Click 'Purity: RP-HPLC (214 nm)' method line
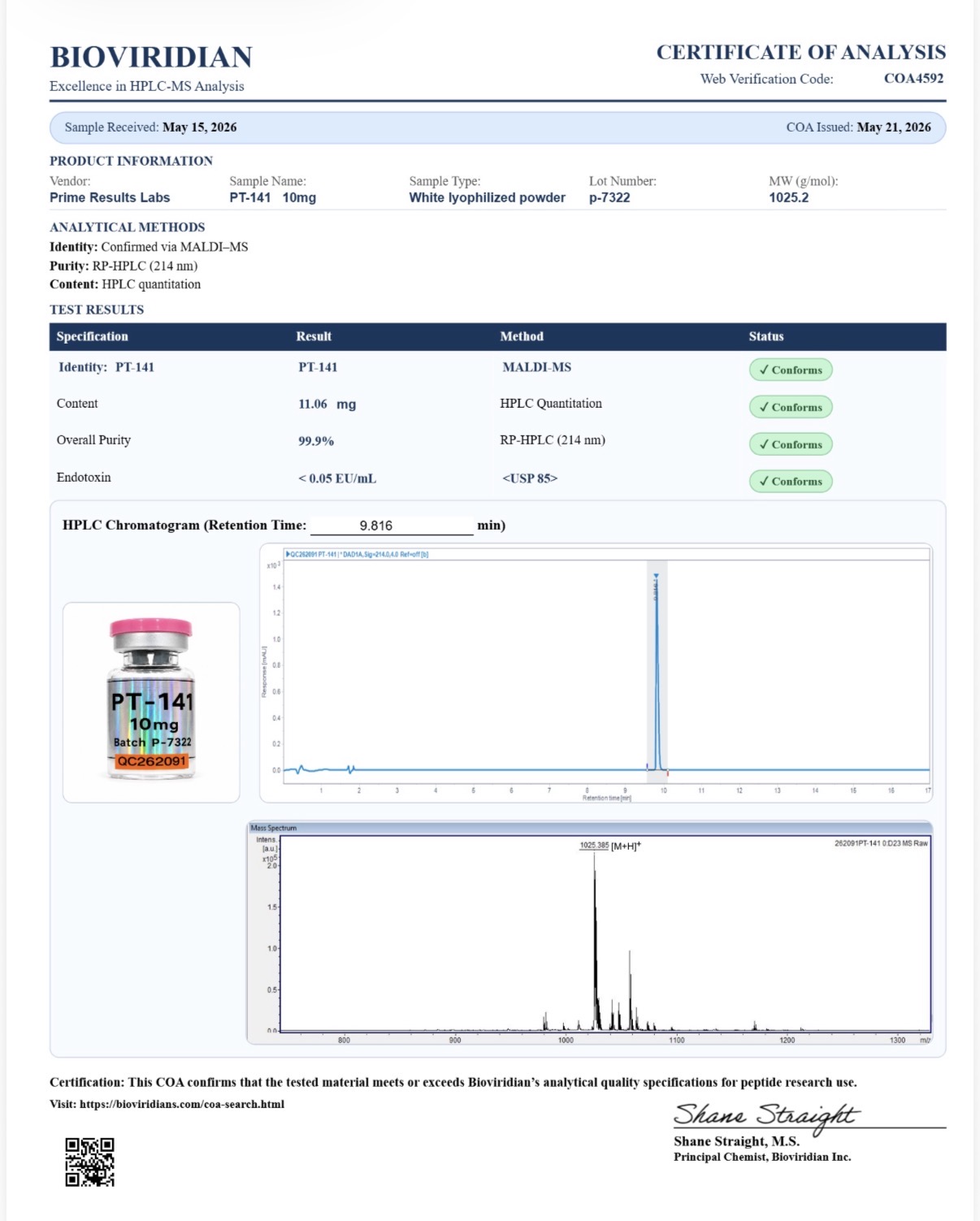The image size is (980, 1221). click(124, 266)
